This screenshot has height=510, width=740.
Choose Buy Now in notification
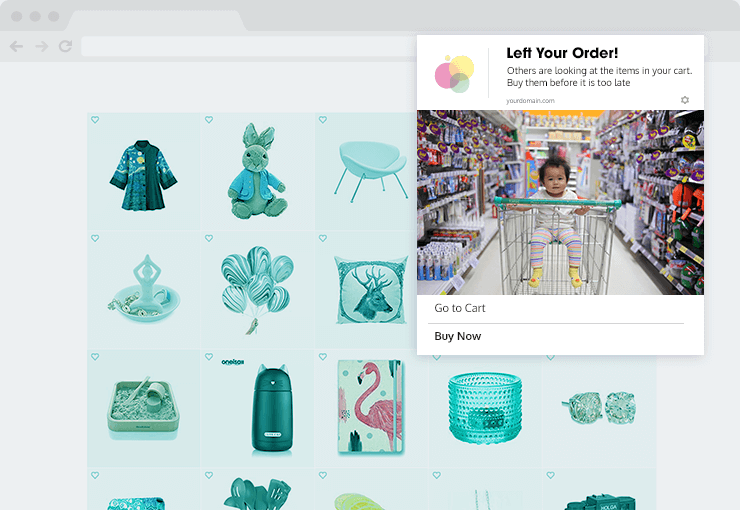[458, 336]
